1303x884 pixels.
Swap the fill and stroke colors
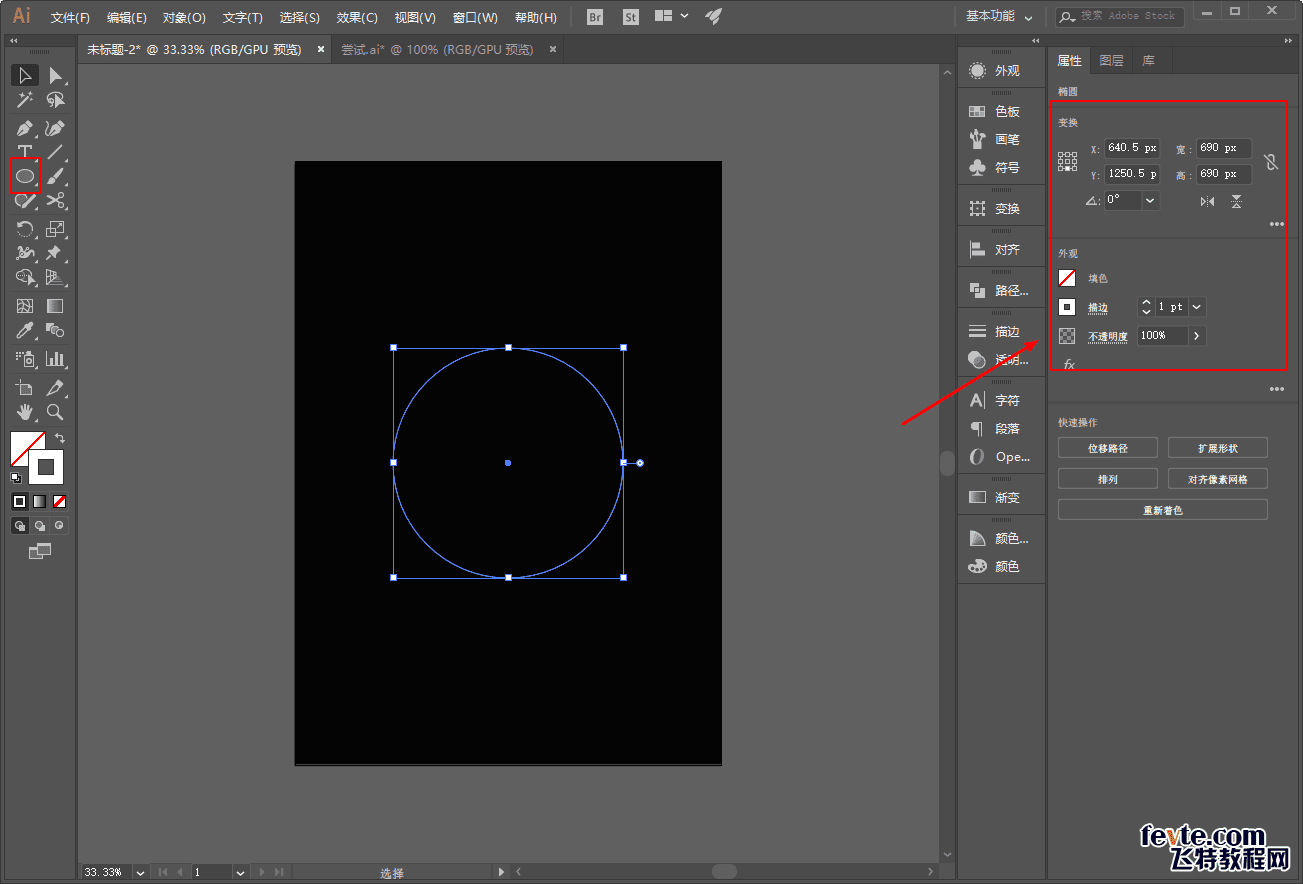60,438
